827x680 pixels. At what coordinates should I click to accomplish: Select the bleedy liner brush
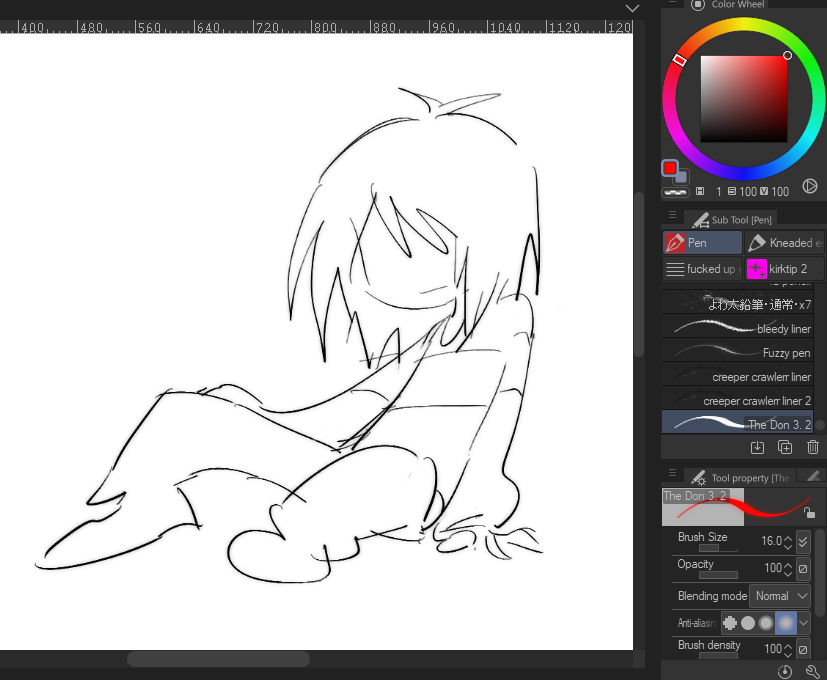(x=737, y=328)
